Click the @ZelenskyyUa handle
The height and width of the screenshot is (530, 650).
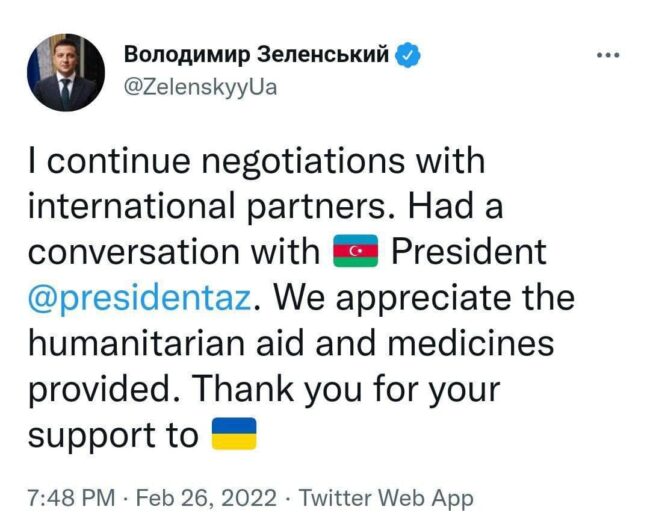(x=198, y=86)
